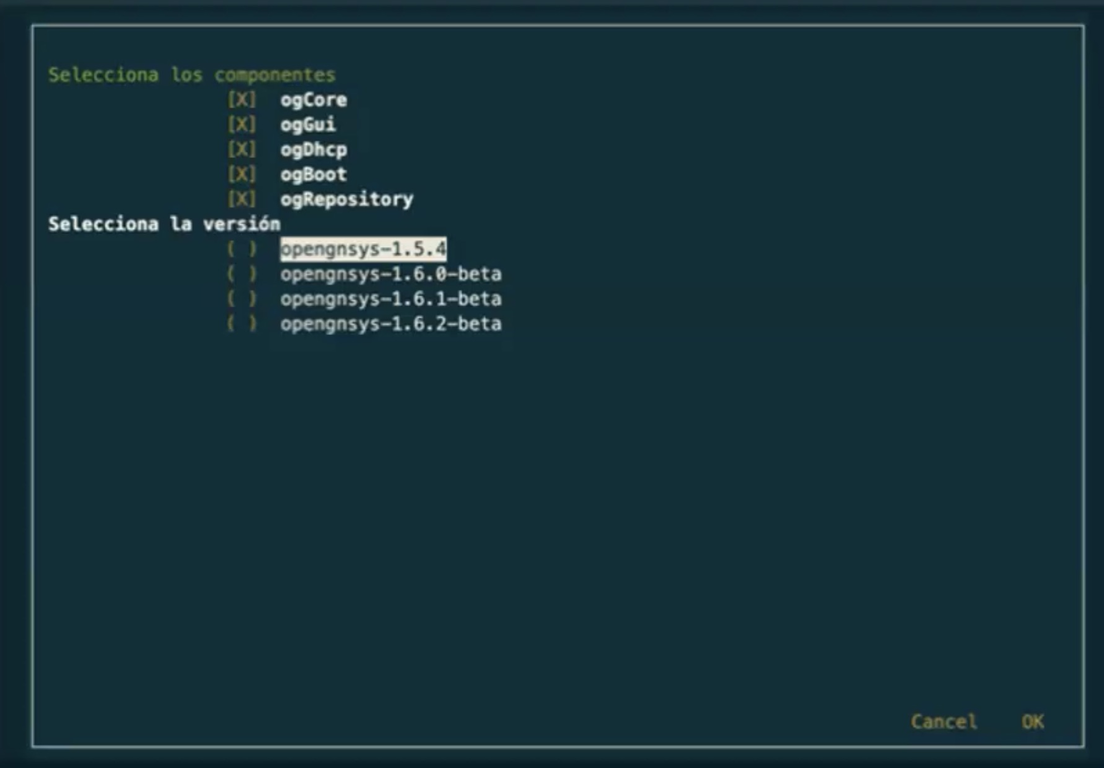Image resolution: width=1104 pixels, height=768 pixels.
Task: Select the opengnsys-1.5.4 radio button
Action: (242, 248)
